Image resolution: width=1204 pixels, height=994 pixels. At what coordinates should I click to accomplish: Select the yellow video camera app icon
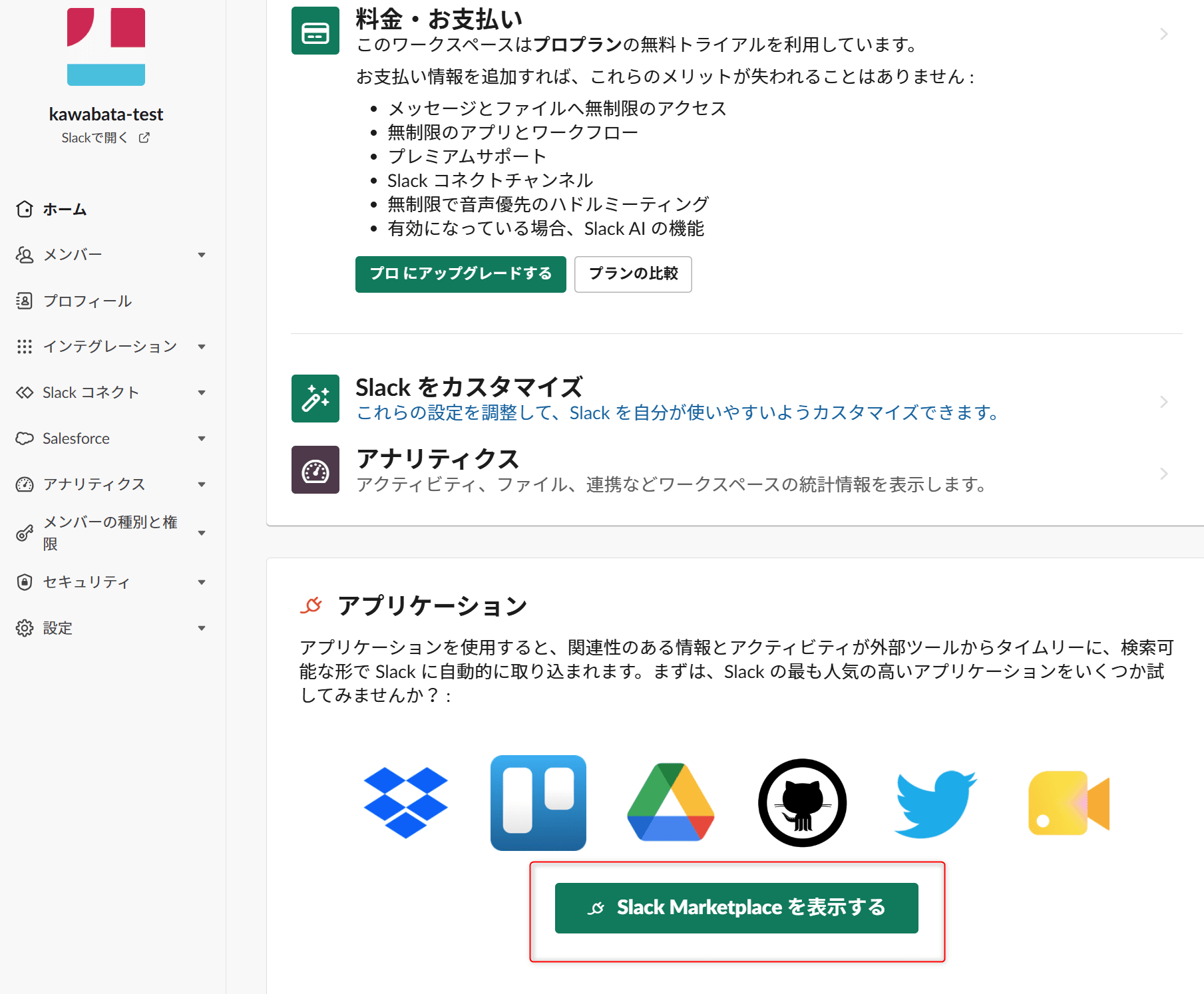pos(1069,803)
